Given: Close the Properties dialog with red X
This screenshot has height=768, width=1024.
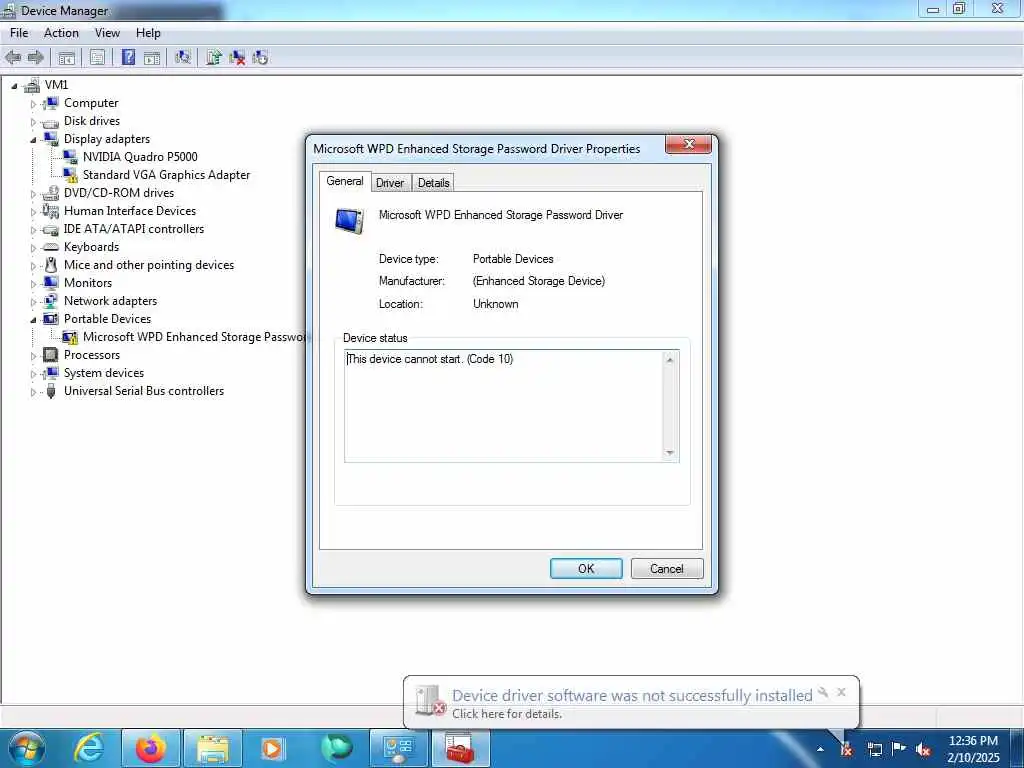Looking at the screenshot, I should [x=688, y=144].
